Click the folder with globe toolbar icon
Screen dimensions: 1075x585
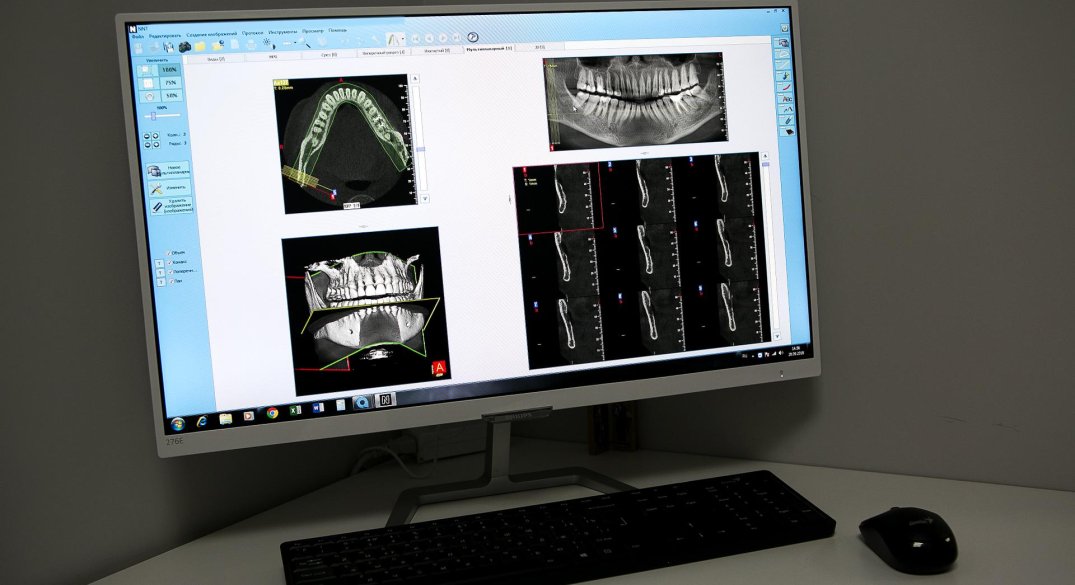coord(217,46)
